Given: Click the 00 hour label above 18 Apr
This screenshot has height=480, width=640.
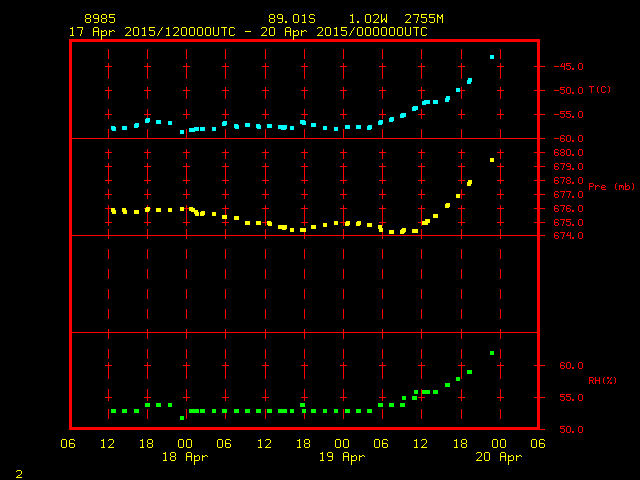Looking at the screenshot, I should [185, 444].
